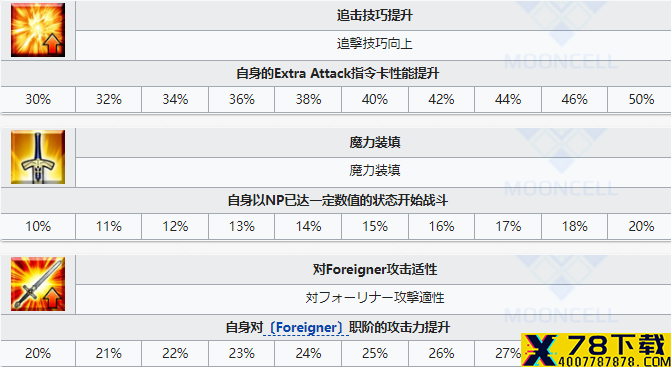Open the Foreigner class link
This screenshot has height=367, width=671.
307,328
